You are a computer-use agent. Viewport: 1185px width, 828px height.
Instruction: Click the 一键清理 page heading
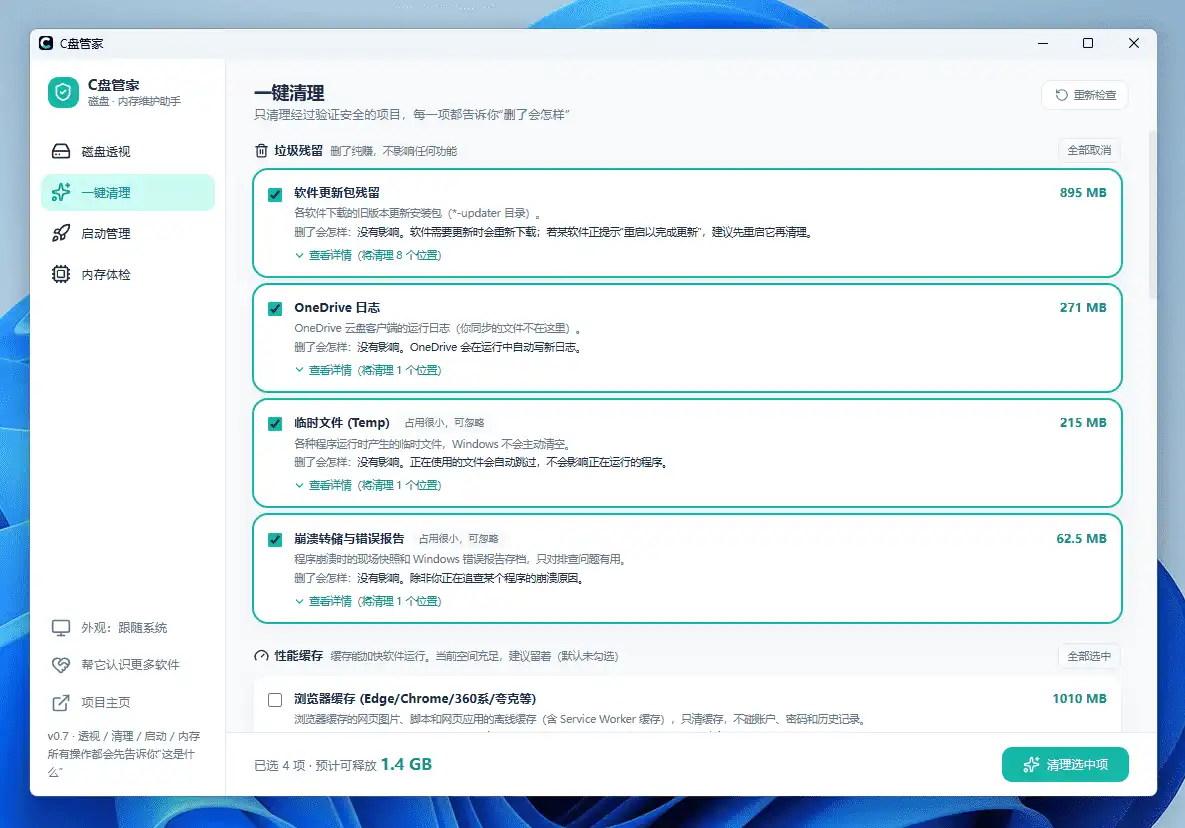(x=289, y=93)
